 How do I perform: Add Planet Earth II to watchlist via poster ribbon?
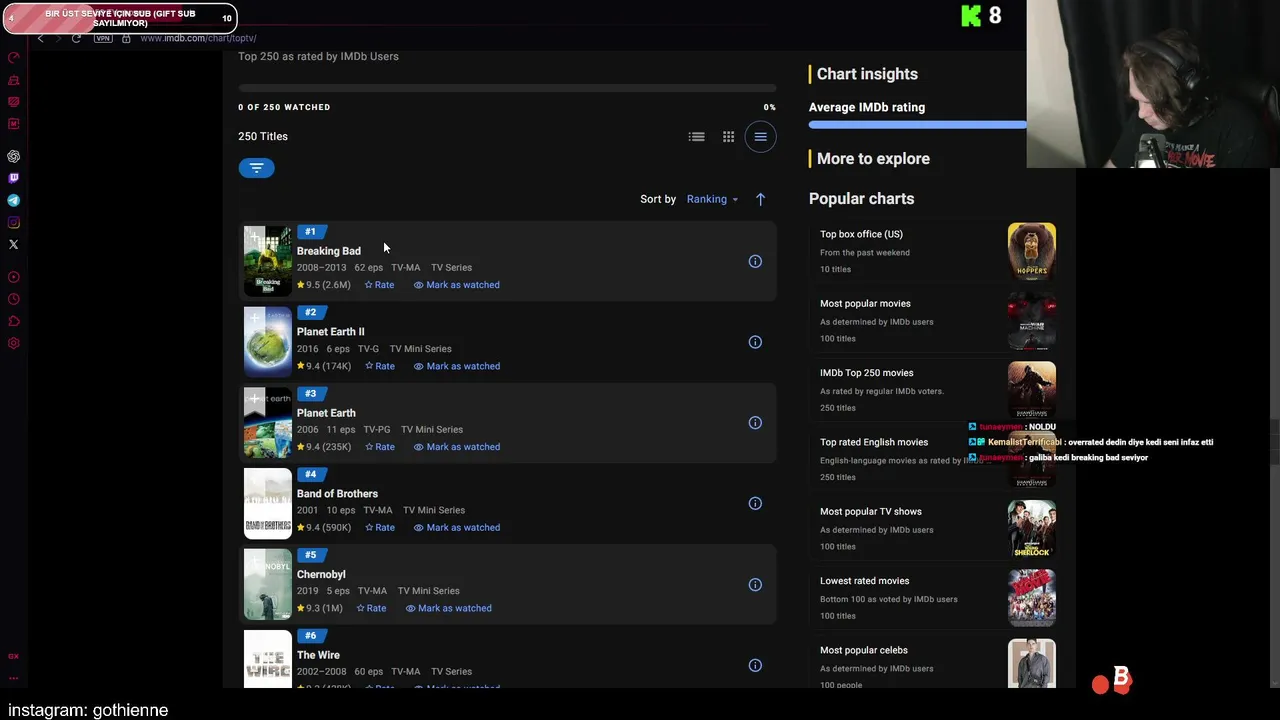(x=254, y=318)
